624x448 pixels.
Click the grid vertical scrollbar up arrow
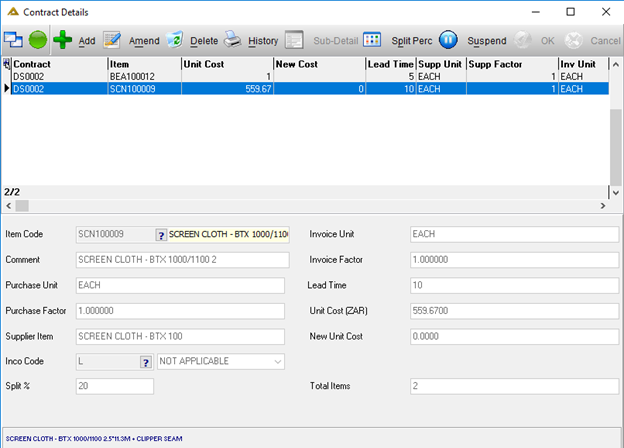coord(616,64)
